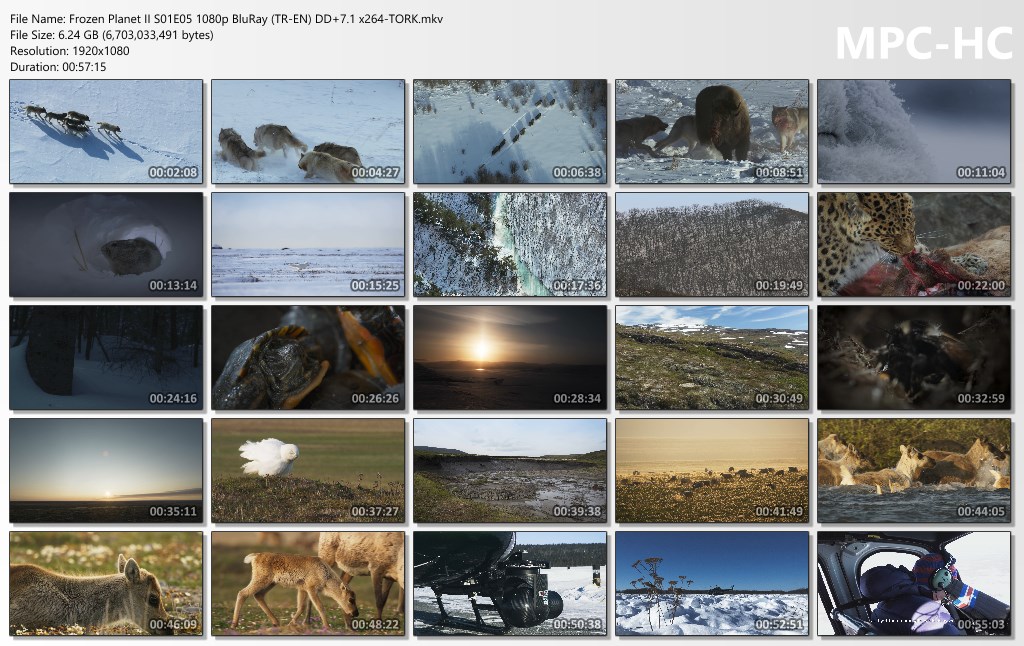Select the thumbnail stamped 00:39:38
This screenshot has width=1024, height=646.
click(510, 470)
